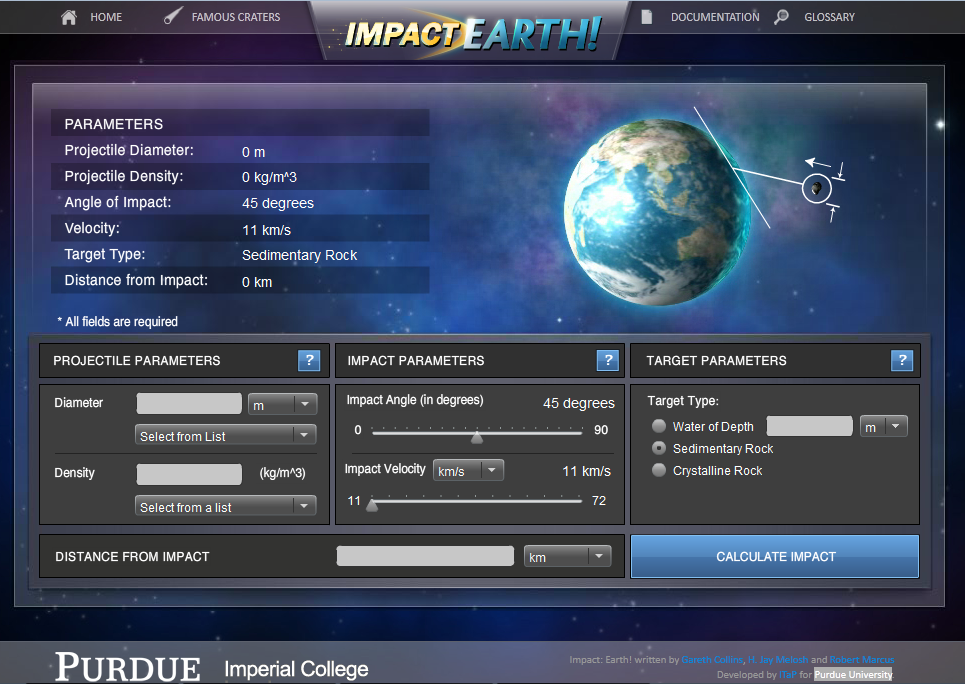The width and height of the screenshot is (965, 684).
Task: Open Target Parameters help question mark
Action: [902, 360]
